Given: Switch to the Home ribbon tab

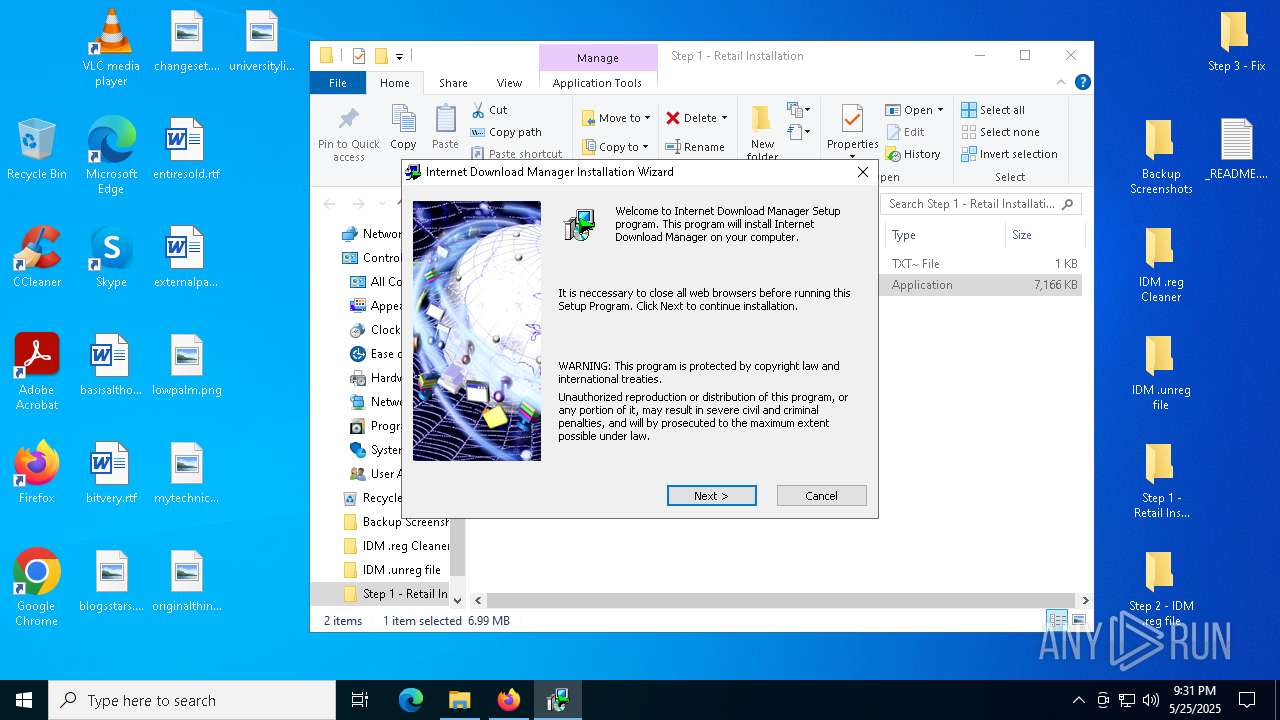Looking at the screenshot, I should click(x=394, y=83).
